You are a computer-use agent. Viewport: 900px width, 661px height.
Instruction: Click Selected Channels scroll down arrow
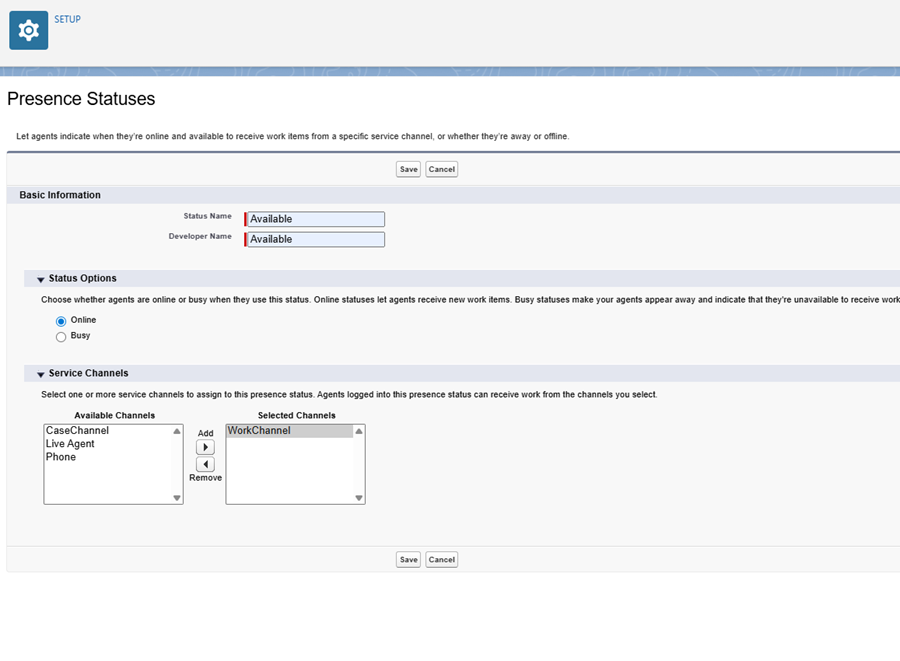pyautogui.click(x=359, y=498)
